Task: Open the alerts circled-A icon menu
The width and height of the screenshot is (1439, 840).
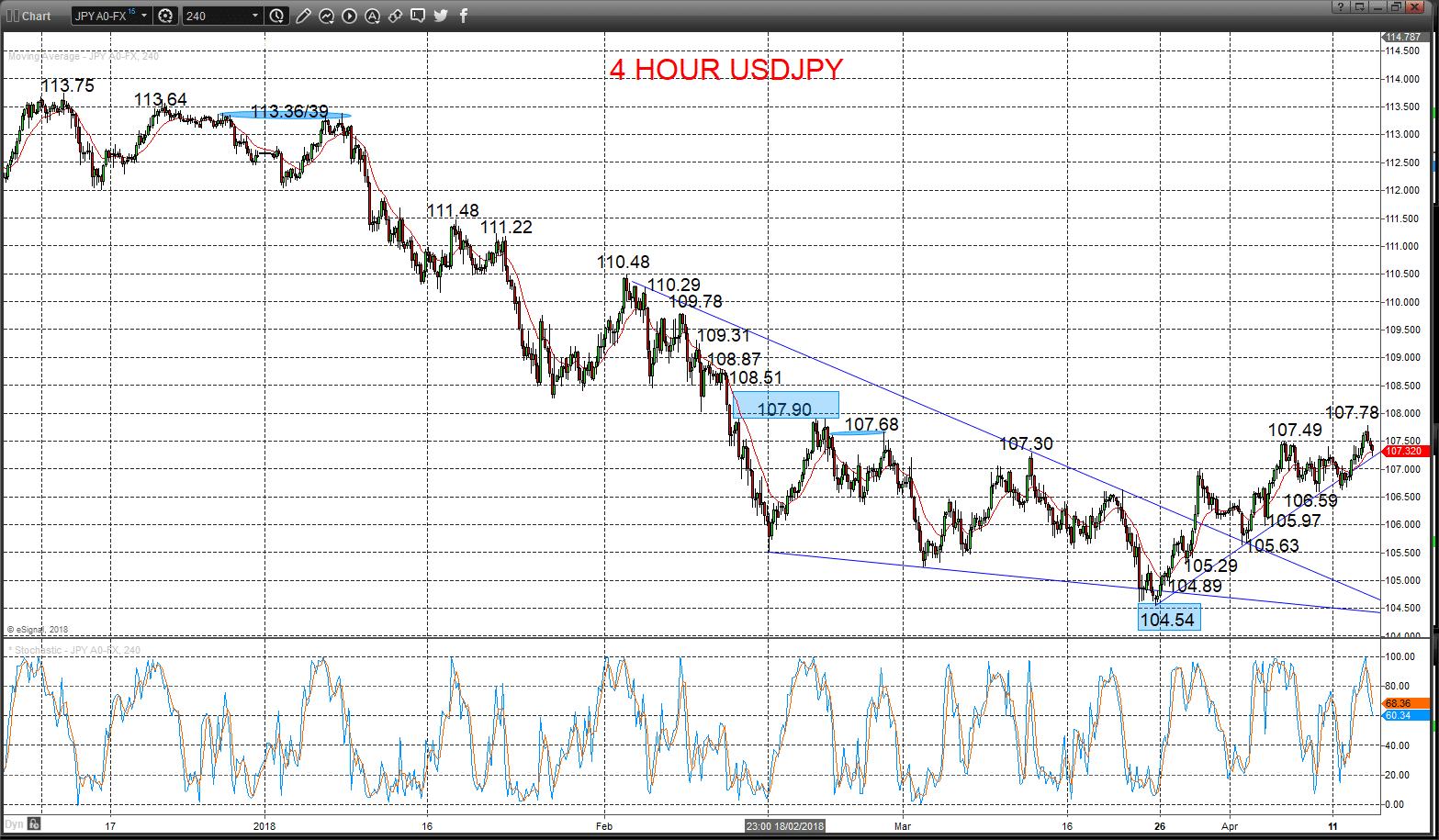Action: [372, 16]
